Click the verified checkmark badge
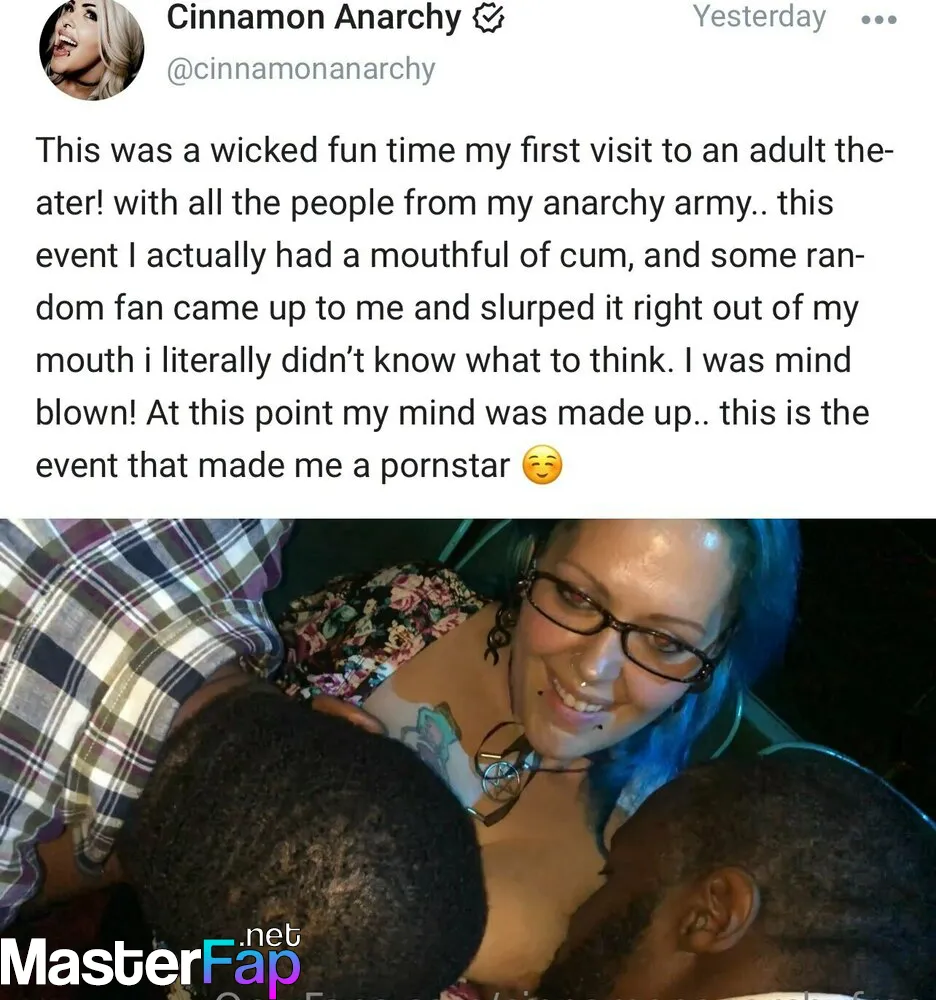 tap(488, 19)
